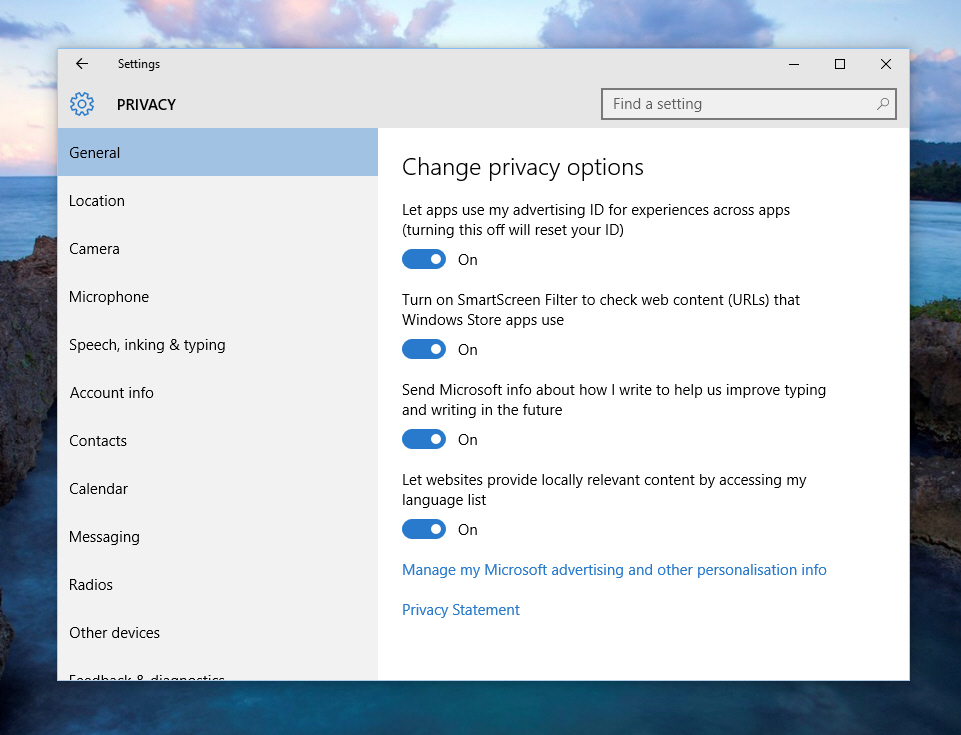This screenshot has width=961, height=735.
Task: Go to Calendar privacy settings
Action: pyautogui.click(x=98, y=488)
